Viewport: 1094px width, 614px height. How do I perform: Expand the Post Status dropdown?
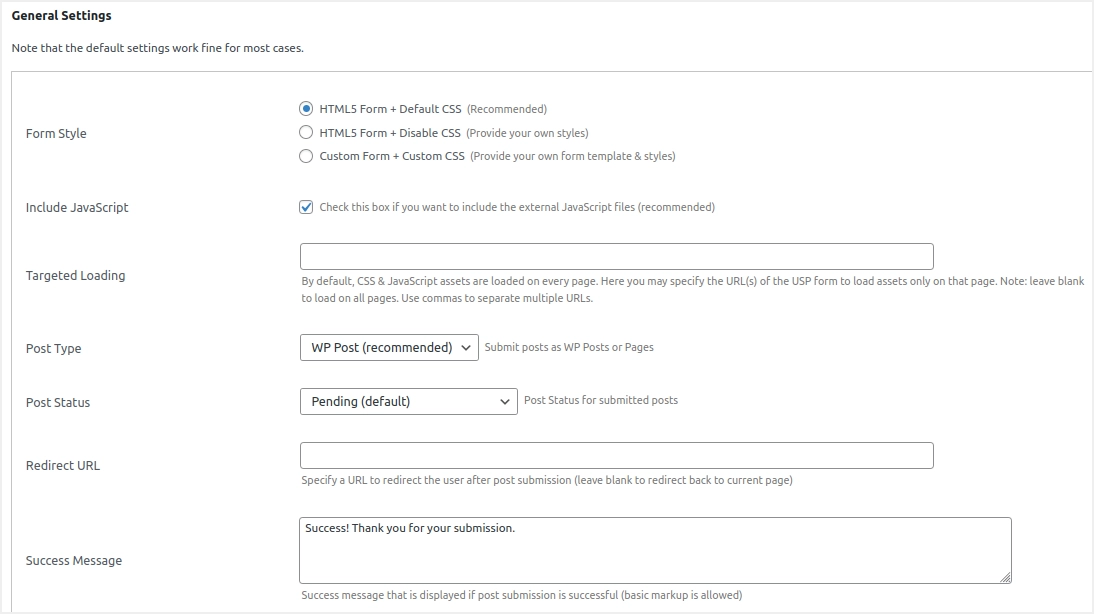click(407, 402)
